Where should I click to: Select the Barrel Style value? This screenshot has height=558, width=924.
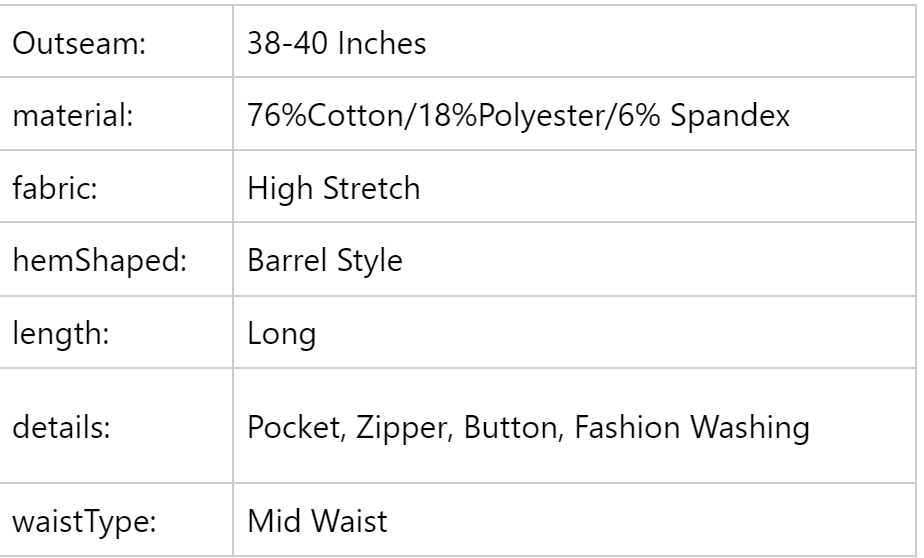tap(325, 262)
